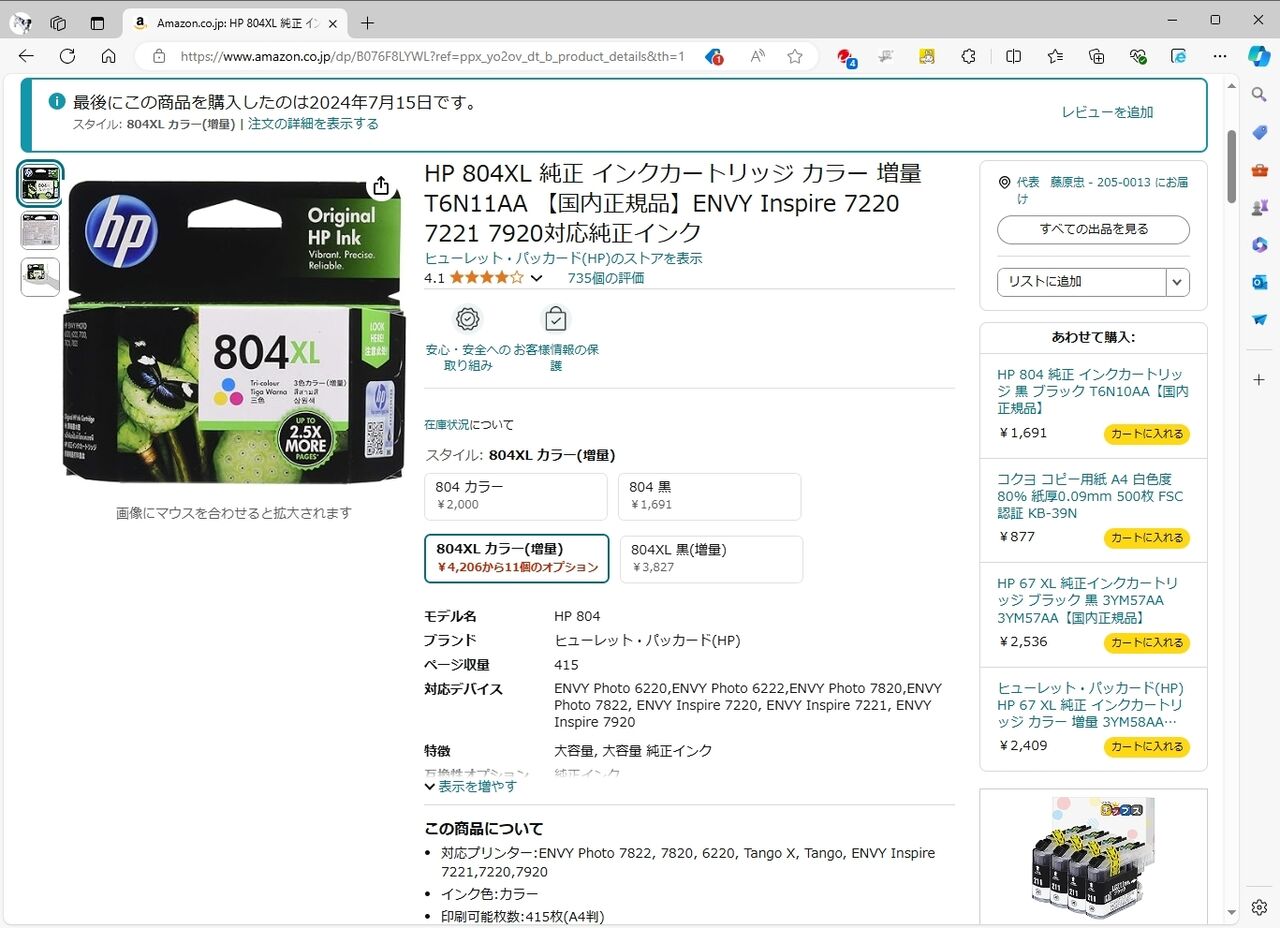The height and width of the screenshot is (928, 1280).
Task: Open Shopping tag in the sidebar
Action: coord(1259,132)
